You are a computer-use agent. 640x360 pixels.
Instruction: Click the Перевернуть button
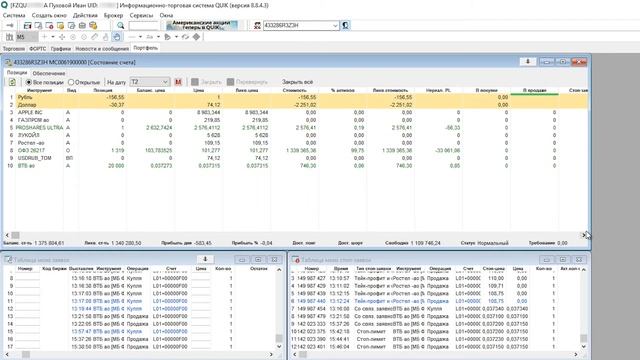[247, 82]
